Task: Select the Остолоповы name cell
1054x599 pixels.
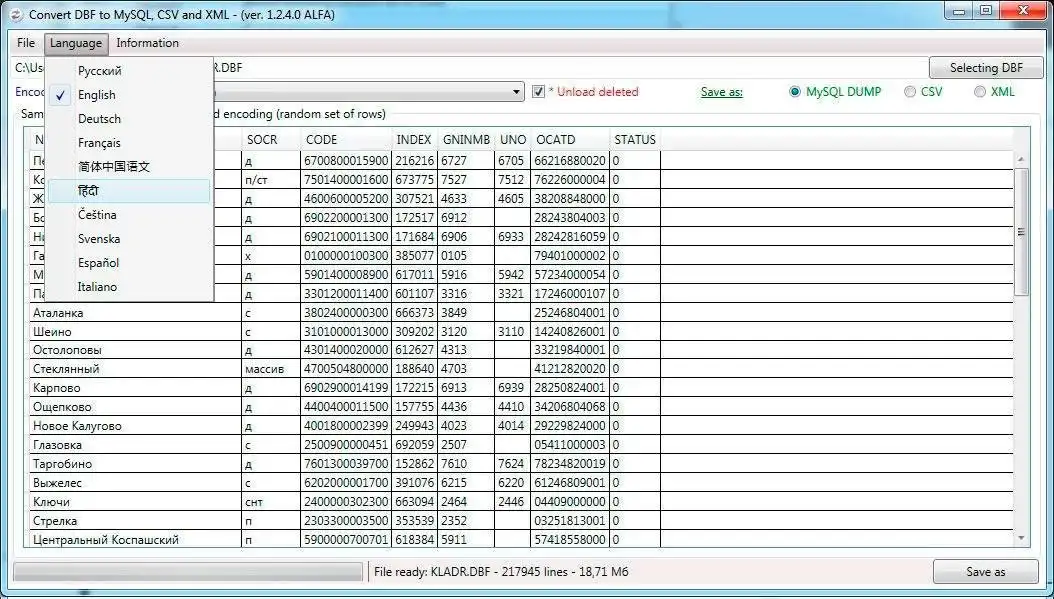Action: click(135, 350)
